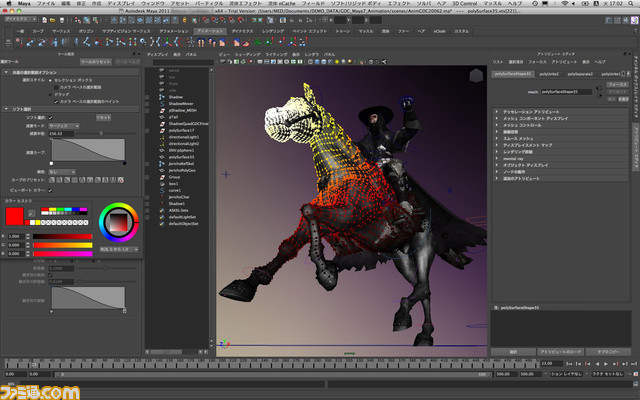Image resolution: width=640 pixels, height=400 pixels.
Task: Open the ダイナミクス menu set dropdown
Action: click(20, 19)
